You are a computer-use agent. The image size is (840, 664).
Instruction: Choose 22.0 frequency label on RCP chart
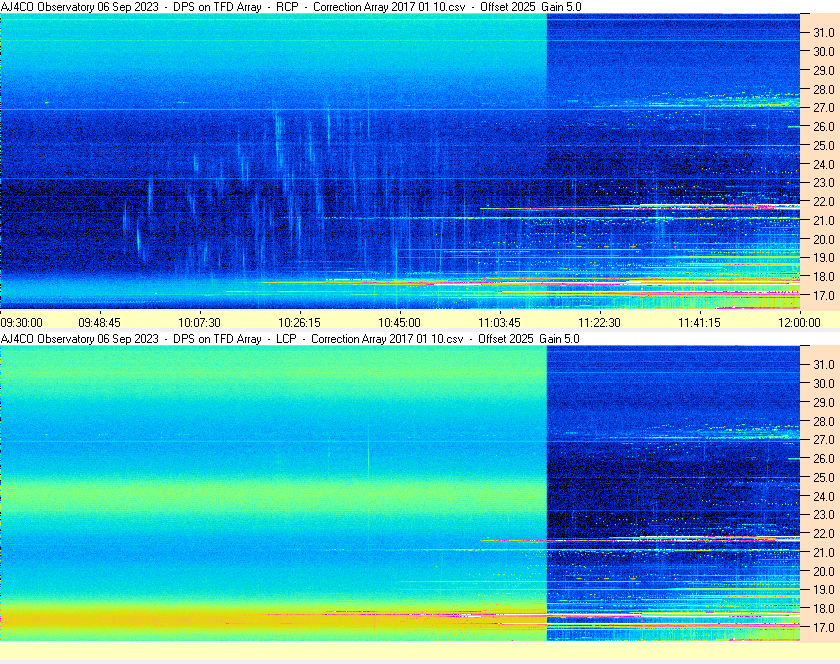(x=824, y=202)
